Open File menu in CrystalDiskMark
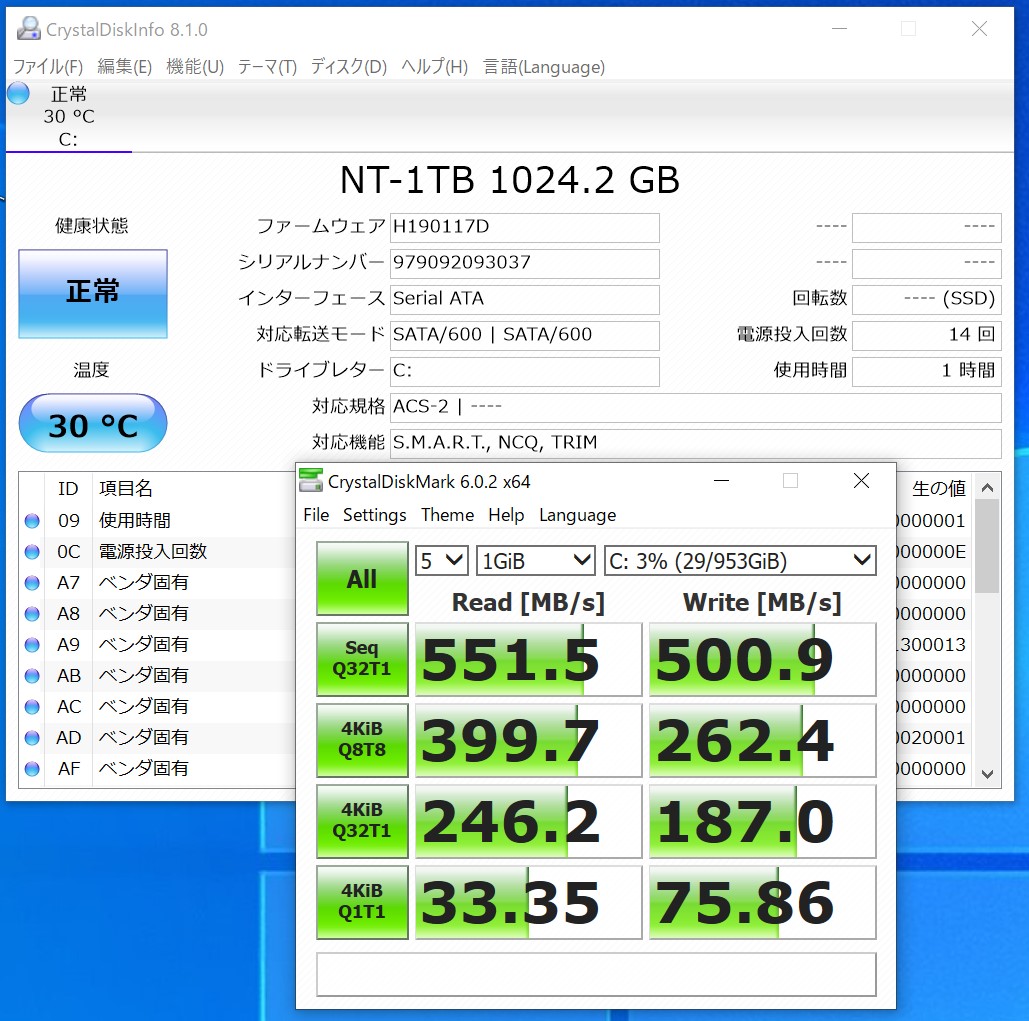1029x1021 pixels. [x=316, y=515]
